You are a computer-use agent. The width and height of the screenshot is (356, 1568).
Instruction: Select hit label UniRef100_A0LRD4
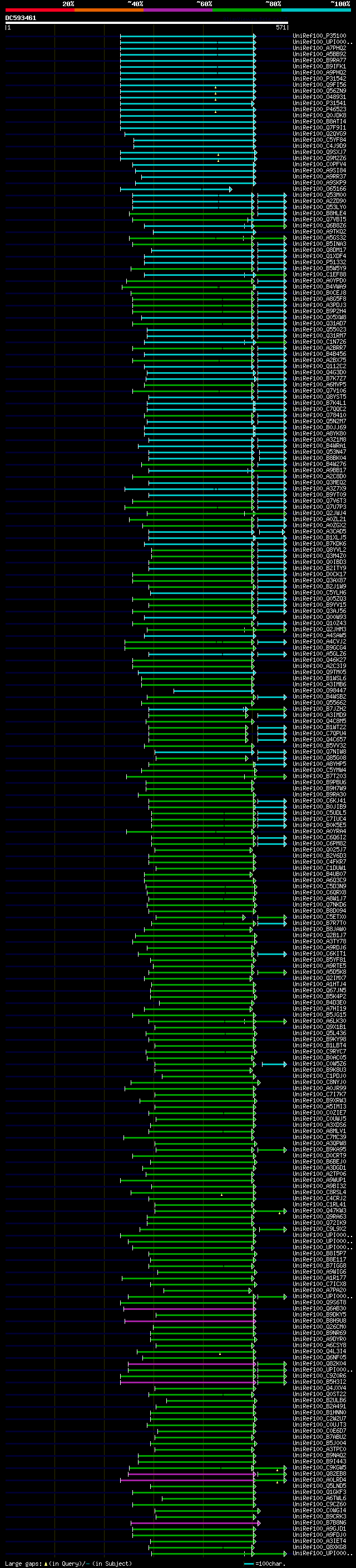(x=319, y=1480)
